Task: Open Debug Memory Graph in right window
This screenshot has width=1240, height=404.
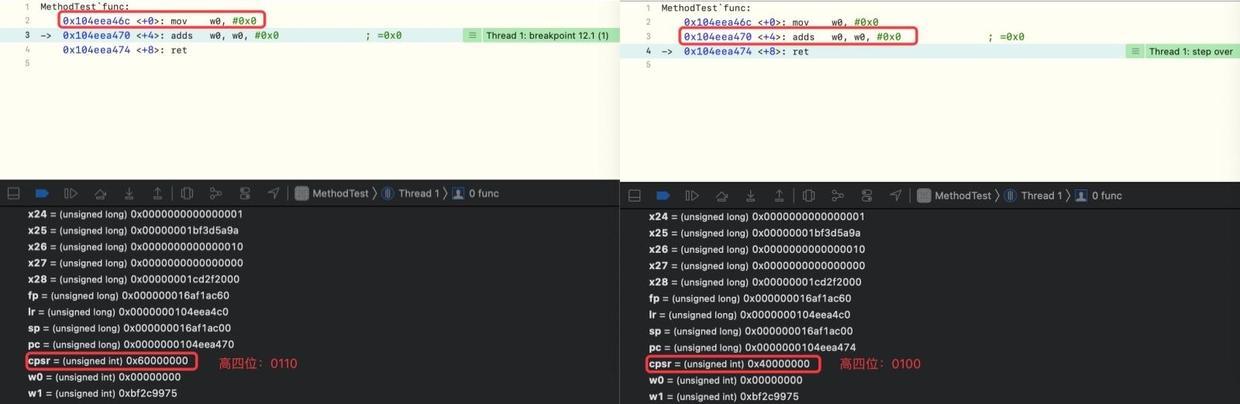Action: pos(838,196)
